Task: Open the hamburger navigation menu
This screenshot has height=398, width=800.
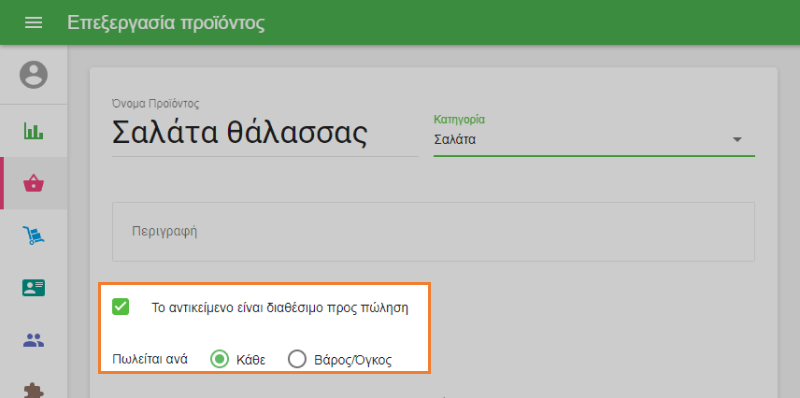Action: pyautogui.click(x=34, y=22)
